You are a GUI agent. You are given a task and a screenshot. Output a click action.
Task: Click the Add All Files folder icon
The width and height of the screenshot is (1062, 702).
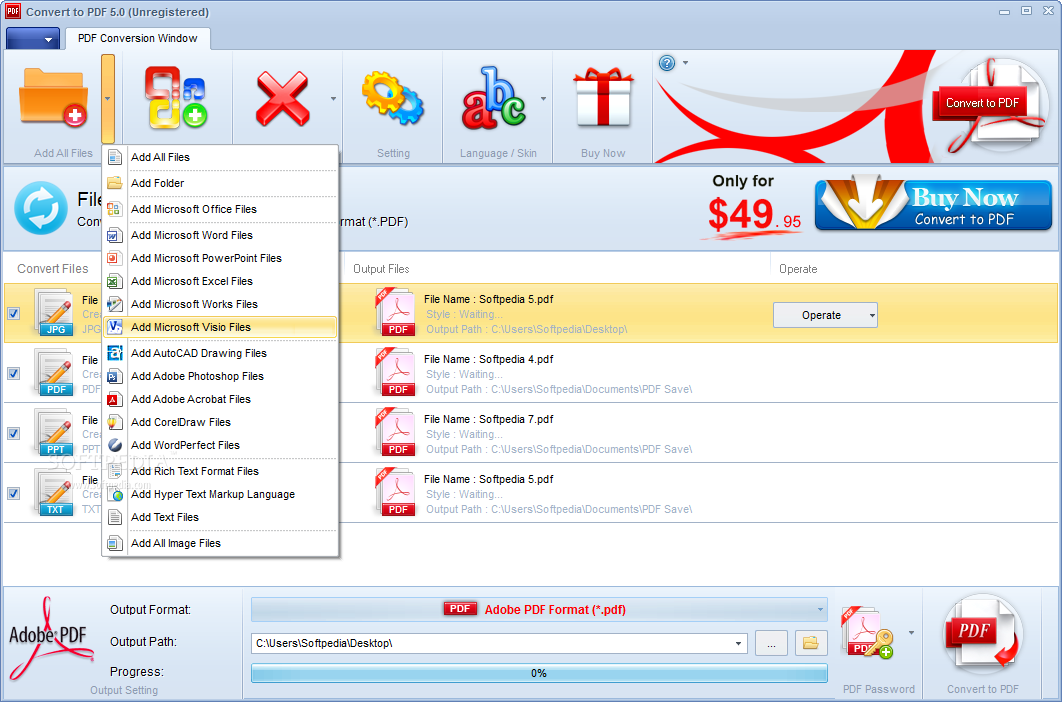point(54,97)
